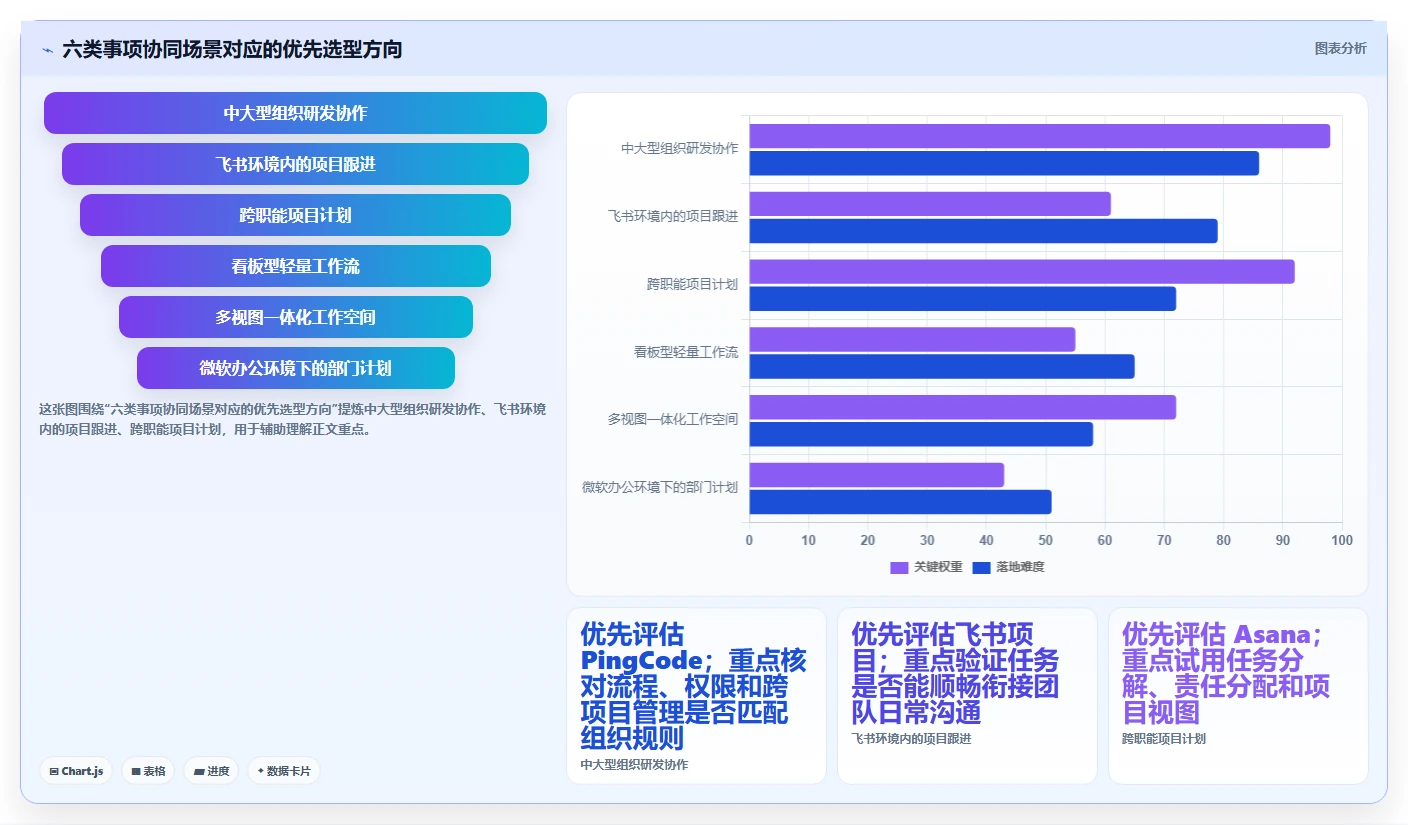1408x825 pixels.
Task: Click blue bar for 看板型轻量工作流
Action: (x=942, y=366)
